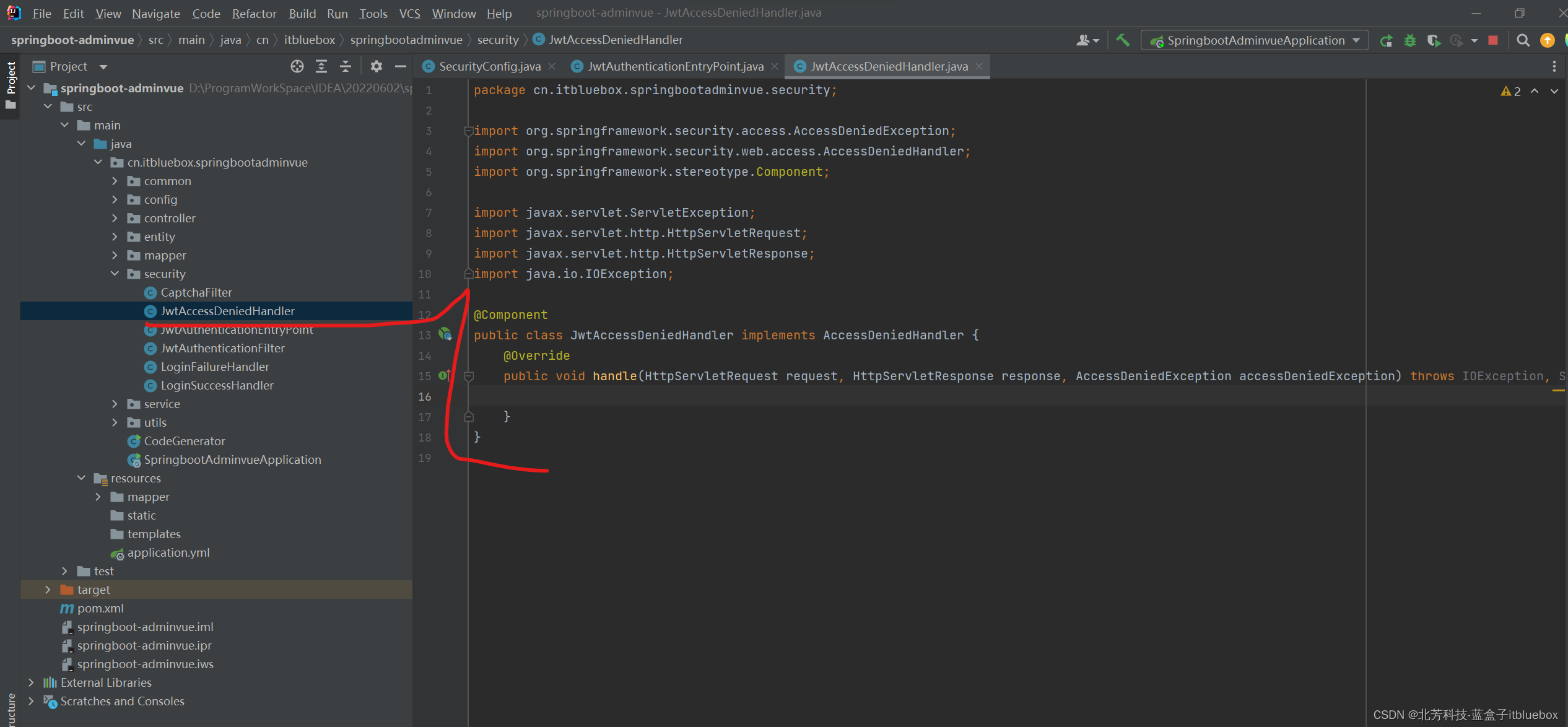1568x727 pixels.
Task: Open LoginSuccessHandler in project tree
Action: (x=217, y=385)
